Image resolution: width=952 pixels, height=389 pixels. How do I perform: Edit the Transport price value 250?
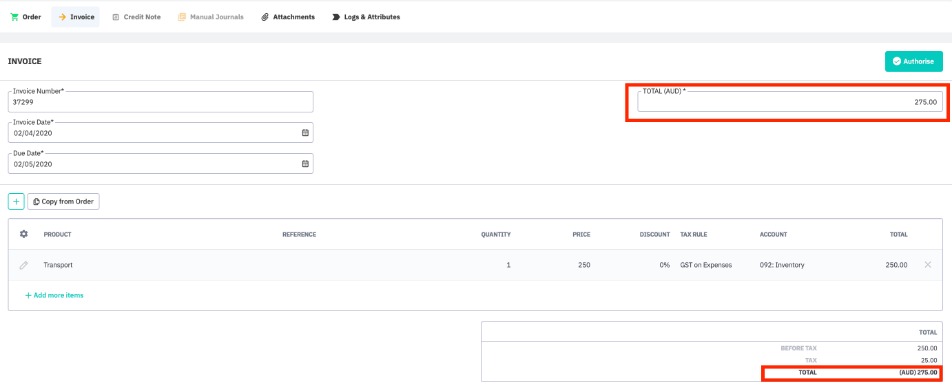coord(583,265)
